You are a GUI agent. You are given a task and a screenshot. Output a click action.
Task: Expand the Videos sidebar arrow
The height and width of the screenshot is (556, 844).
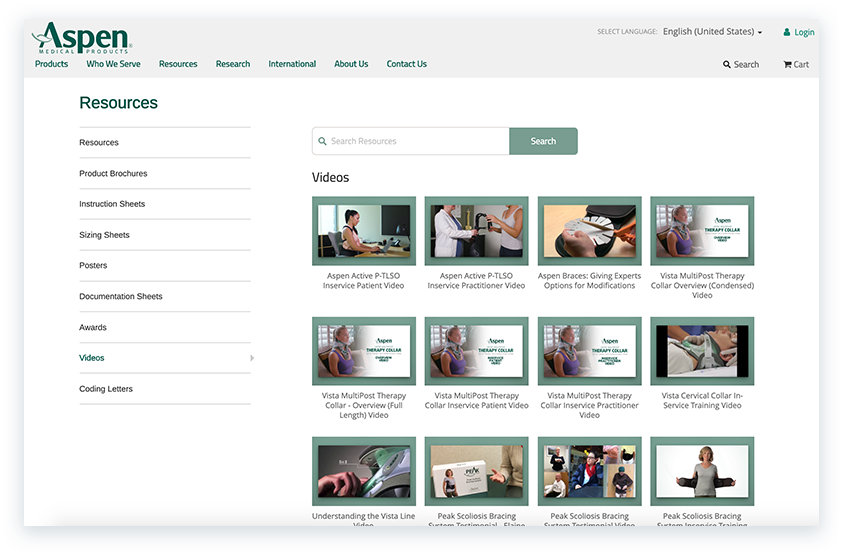coord(252,358)
